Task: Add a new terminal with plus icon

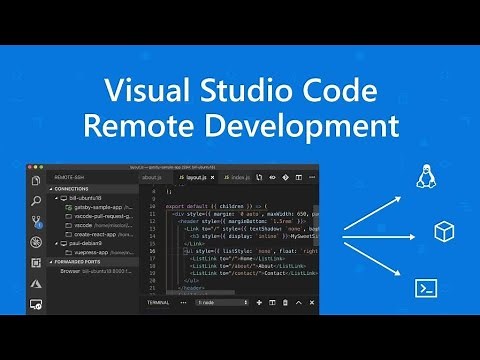Action: tap(259, 303)
